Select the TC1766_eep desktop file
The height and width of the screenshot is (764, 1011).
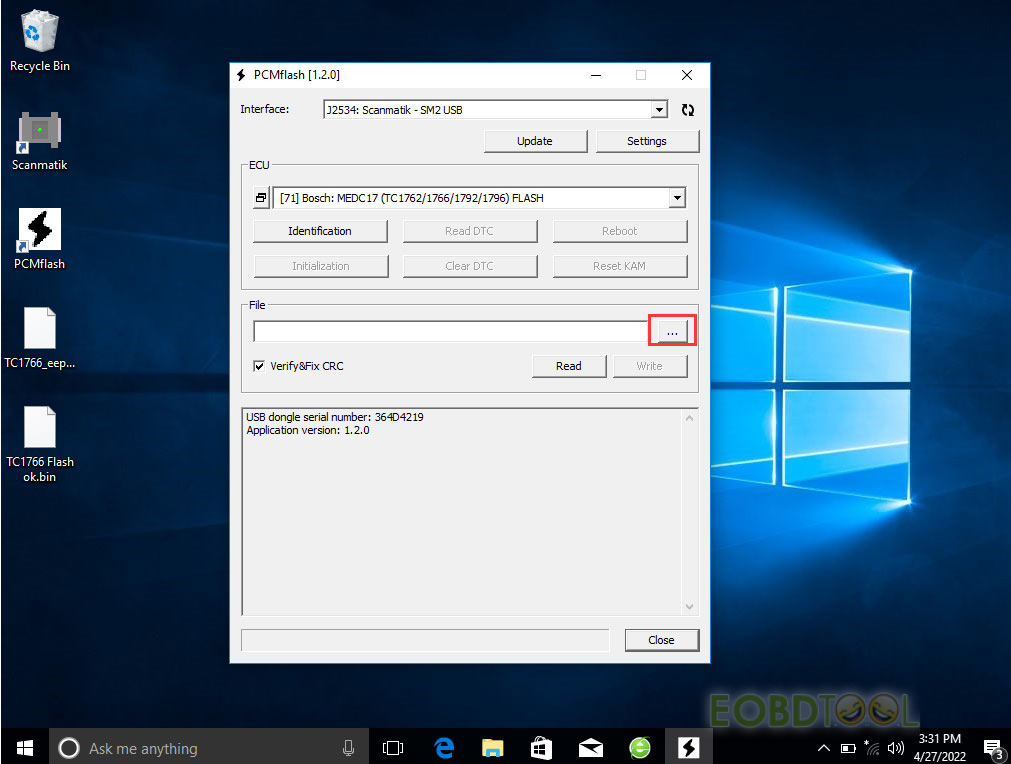pyautogui.click(x=39, y=329)
